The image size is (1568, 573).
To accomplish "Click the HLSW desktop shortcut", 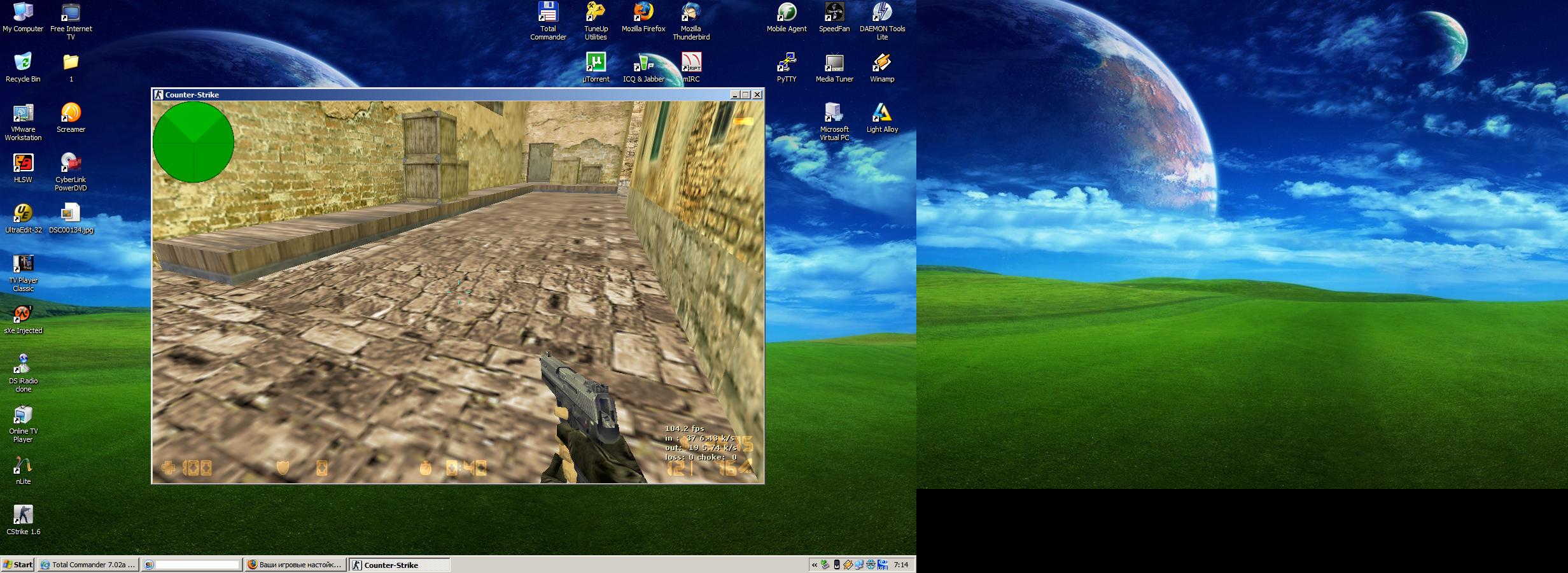I will point(23,164).
